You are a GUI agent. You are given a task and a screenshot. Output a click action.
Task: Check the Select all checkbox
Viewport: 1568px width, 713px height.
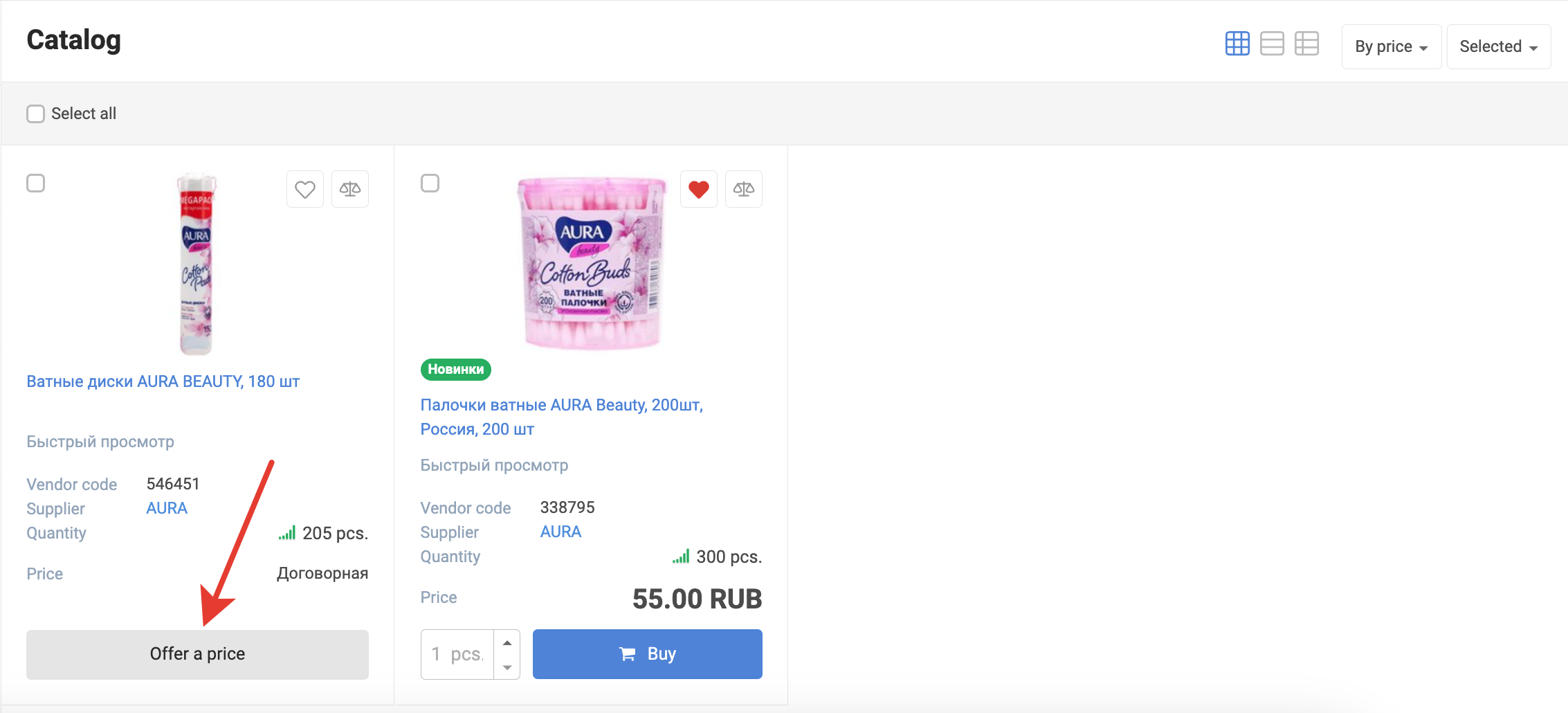click(x=35, y=114)
